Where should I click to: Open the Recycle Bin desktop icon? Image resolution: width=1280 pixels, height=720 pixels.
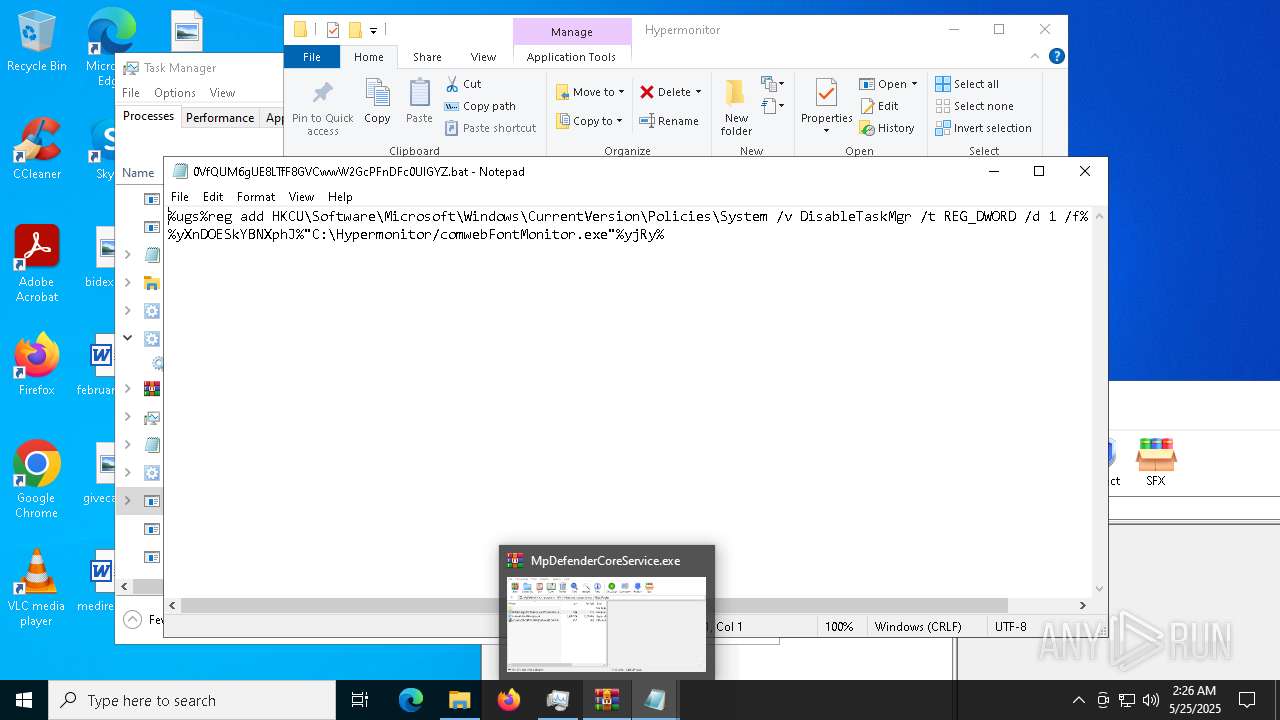pos(36,42)
